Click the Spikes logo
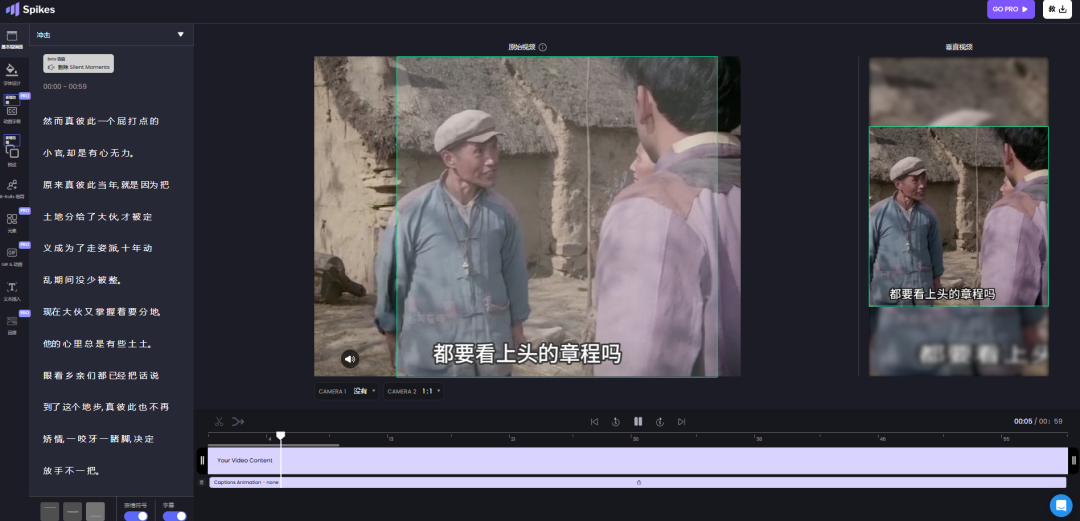1080x521 pixels. click(x=30, y=10)
